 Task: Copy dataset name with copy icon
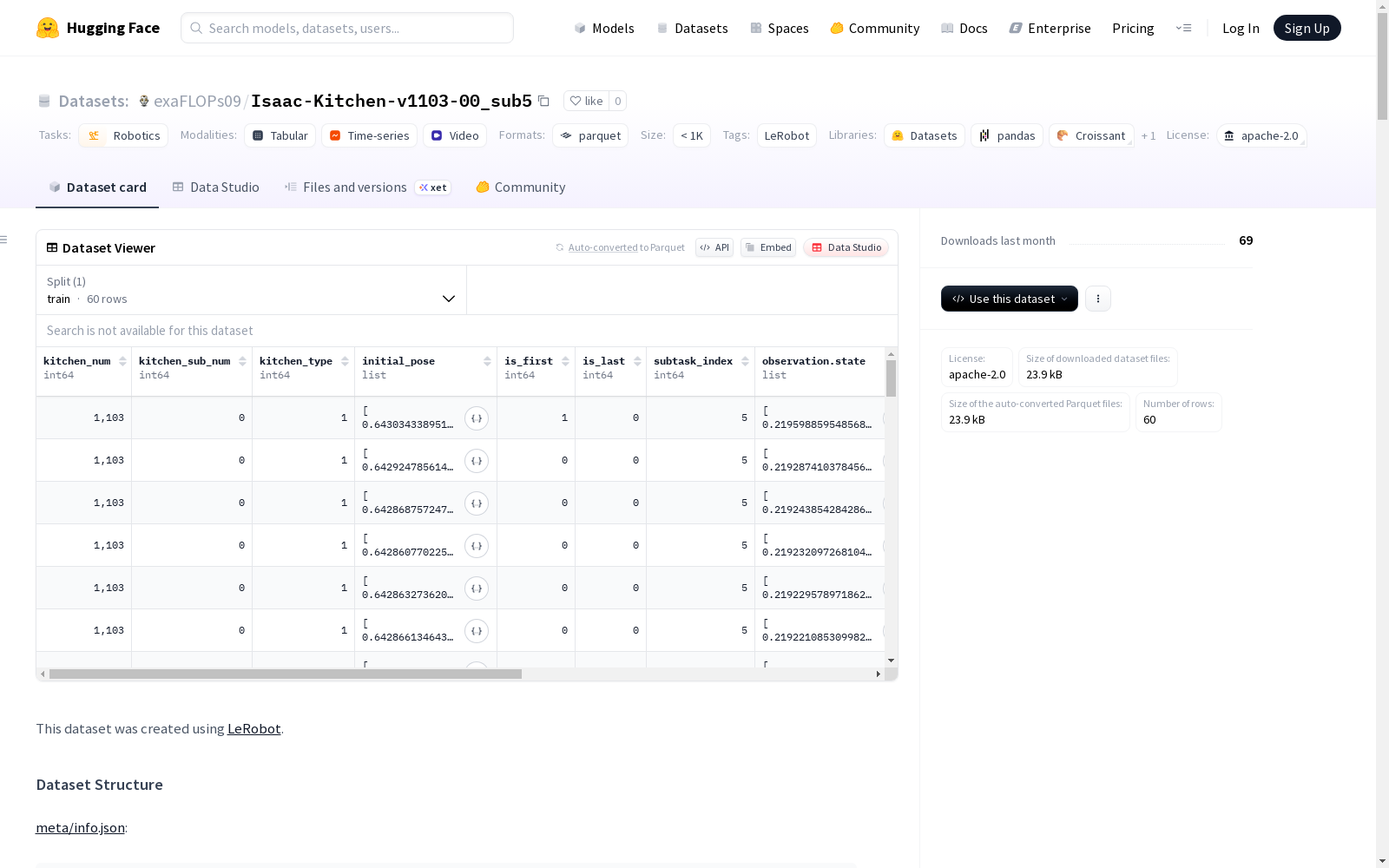coord(543,101)
